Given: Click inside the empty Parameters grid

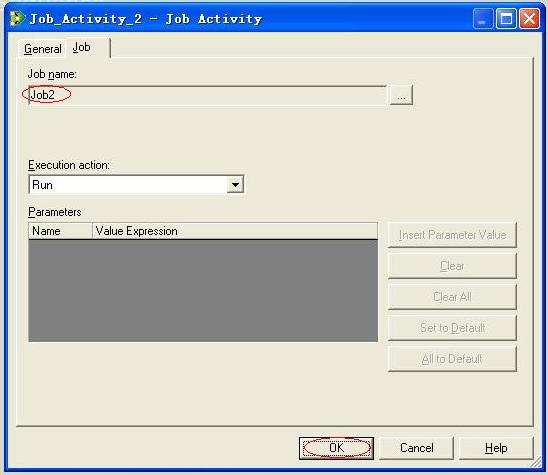Looking at the screenshot, I should click(x=203, y=290).
